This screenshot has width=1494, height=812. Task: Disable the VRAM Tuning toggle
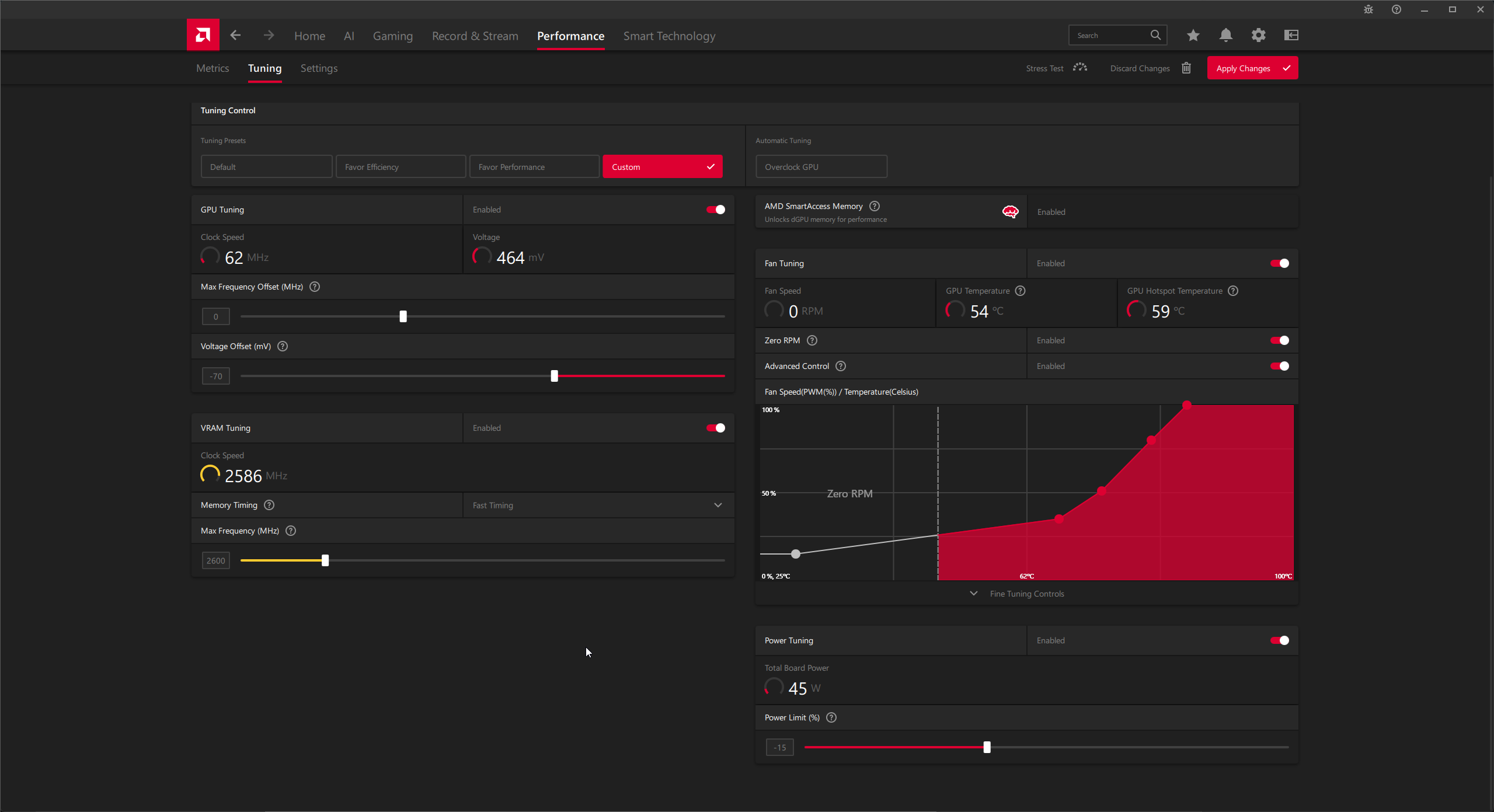715,428
